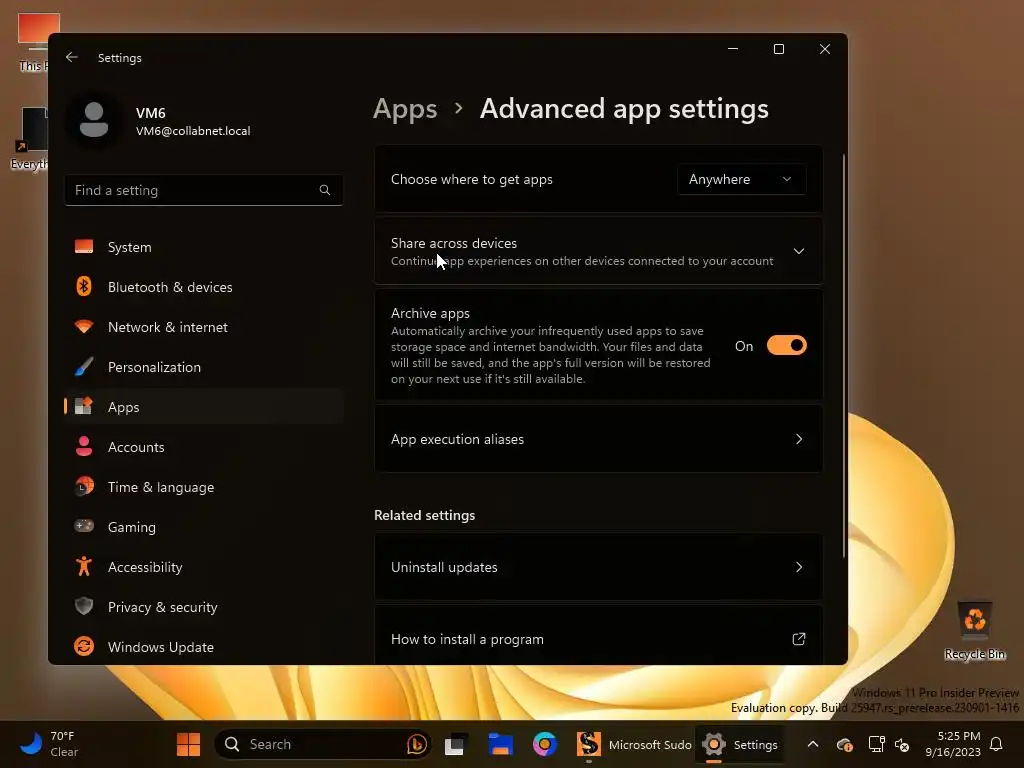
Task: Click the search magnifier in Find a setting
Action: [325, 190]
